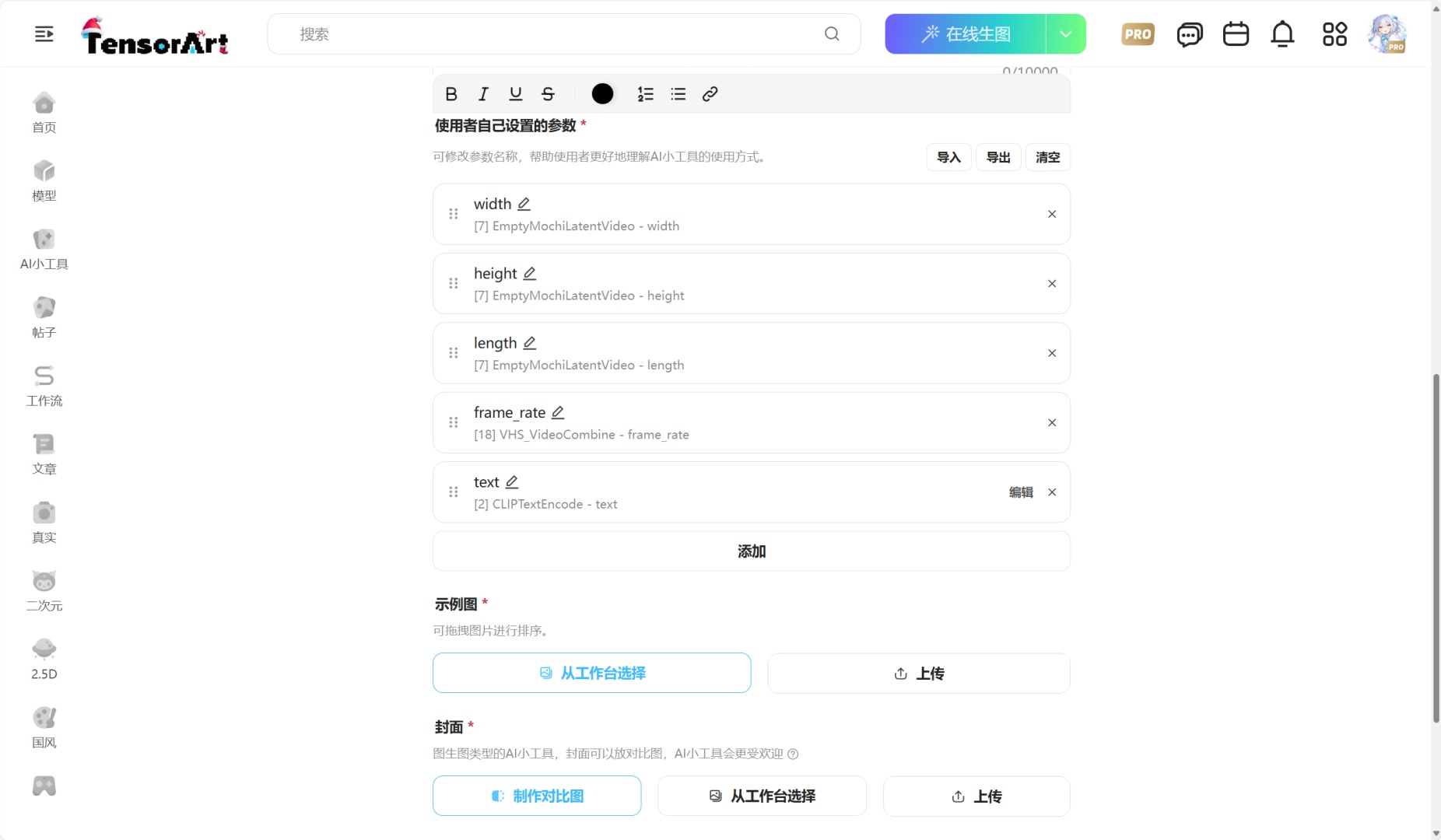Expand the 在线生图 dropdown arrow

point(1066,34)
